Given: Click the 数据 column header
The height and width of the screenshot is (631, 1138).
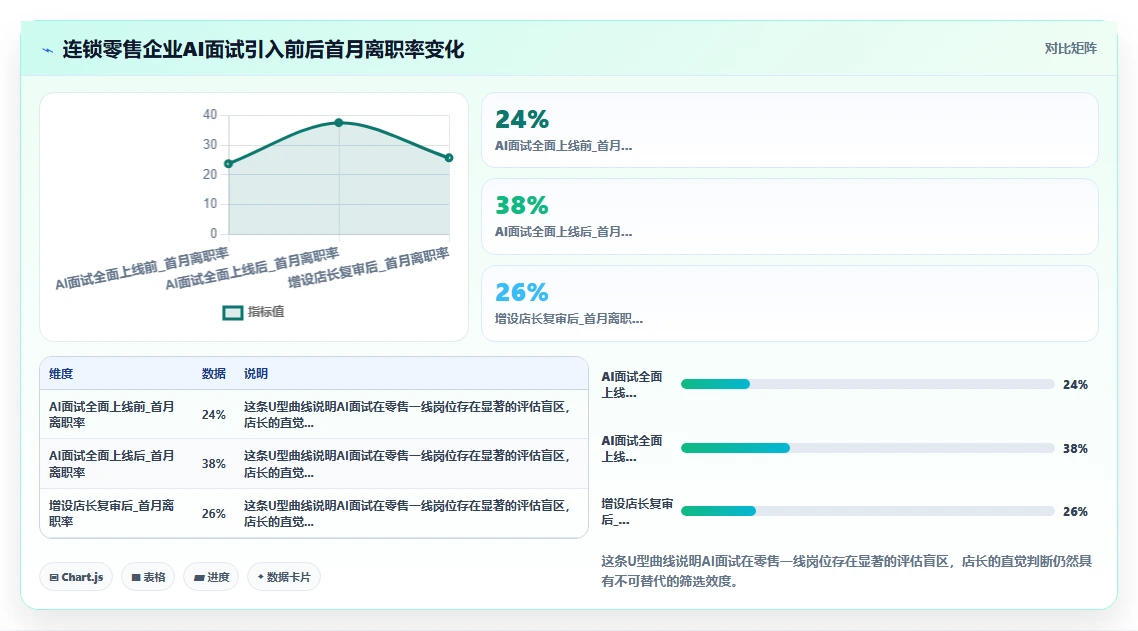Looking at the screenshot, I should click(213, 374).
